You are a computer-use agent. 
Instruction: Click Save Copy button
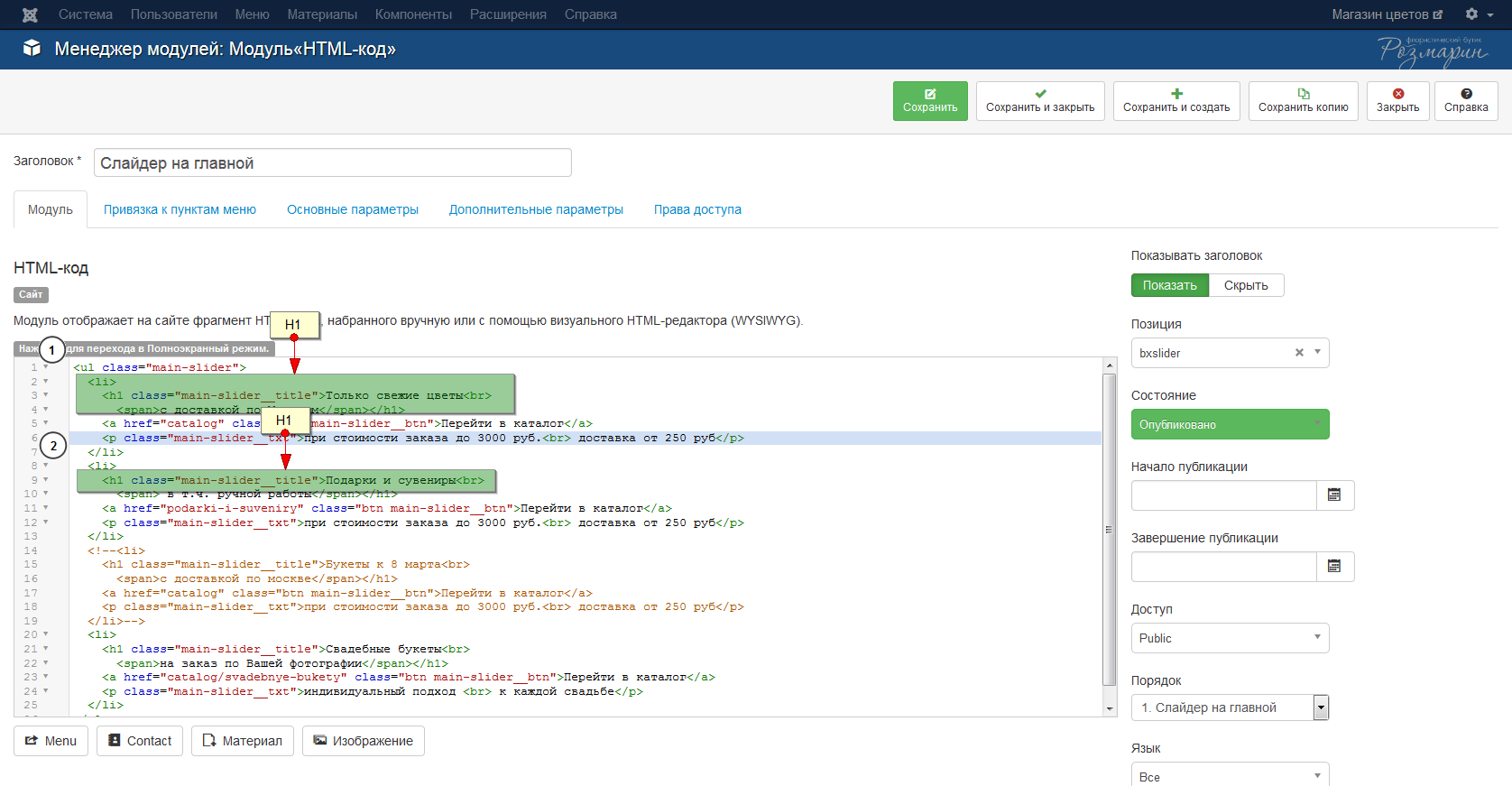[1303, 101]
